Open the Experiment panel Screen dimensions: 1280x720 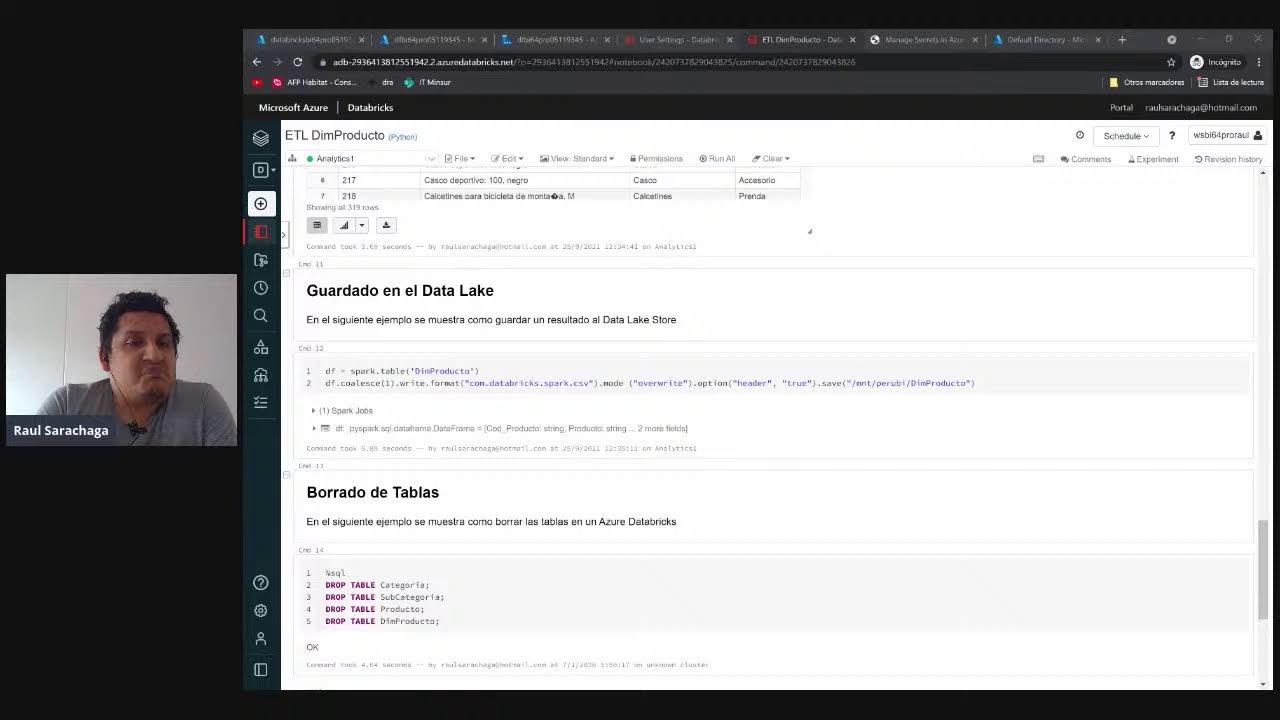click(1153, 159)
